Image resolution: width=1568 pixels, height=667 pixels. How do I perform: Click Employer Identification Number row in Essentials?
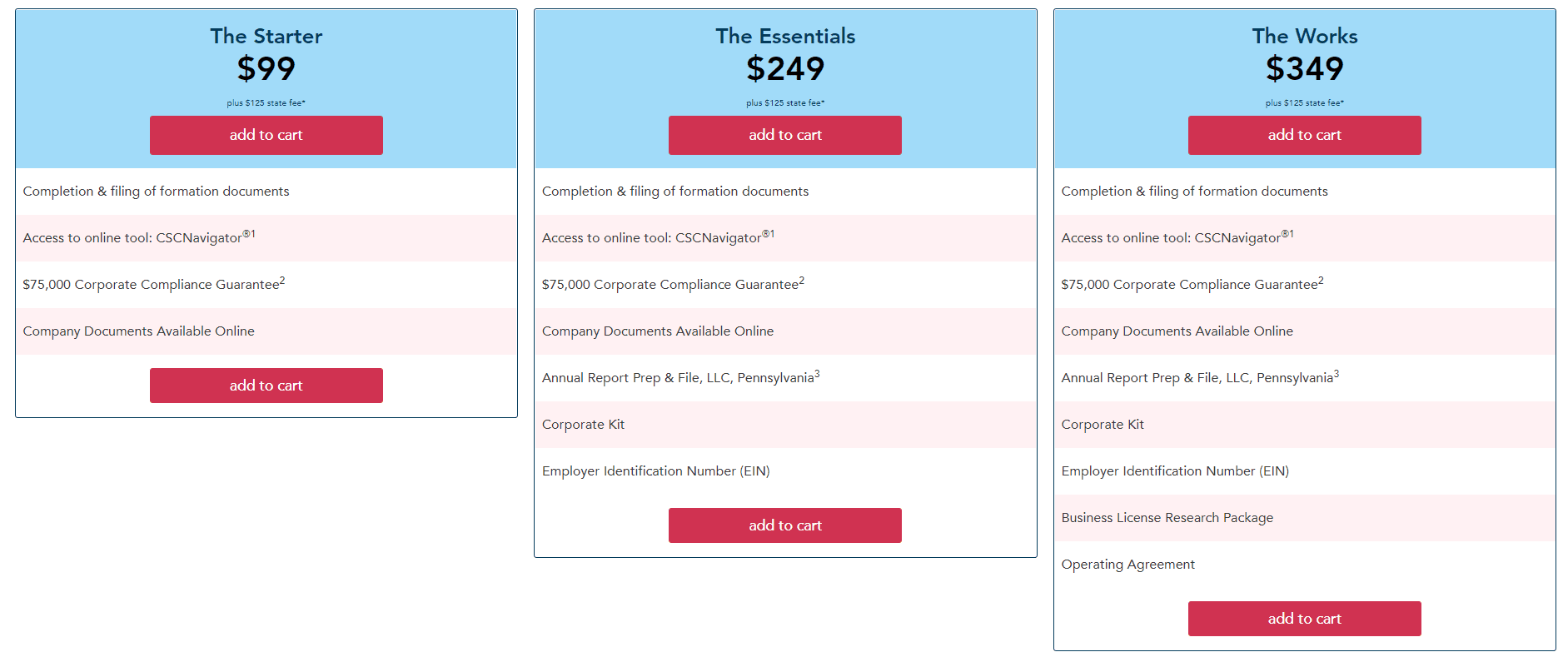(655, 470)
